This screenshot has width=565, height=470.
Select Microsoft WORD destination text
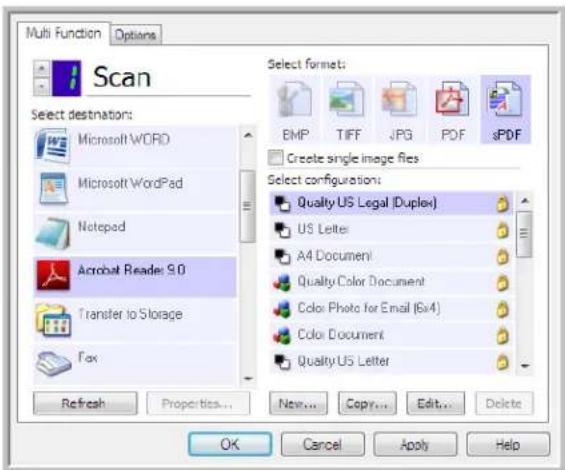pos(124,139)
